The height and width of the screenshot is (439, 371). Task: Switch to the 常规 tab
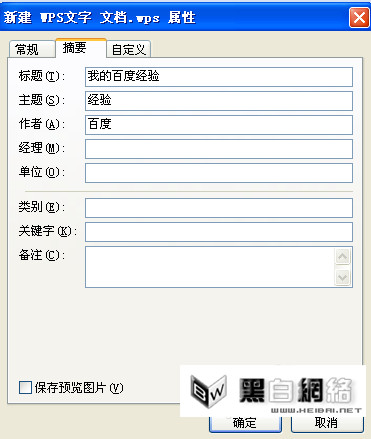coord(32,49)
